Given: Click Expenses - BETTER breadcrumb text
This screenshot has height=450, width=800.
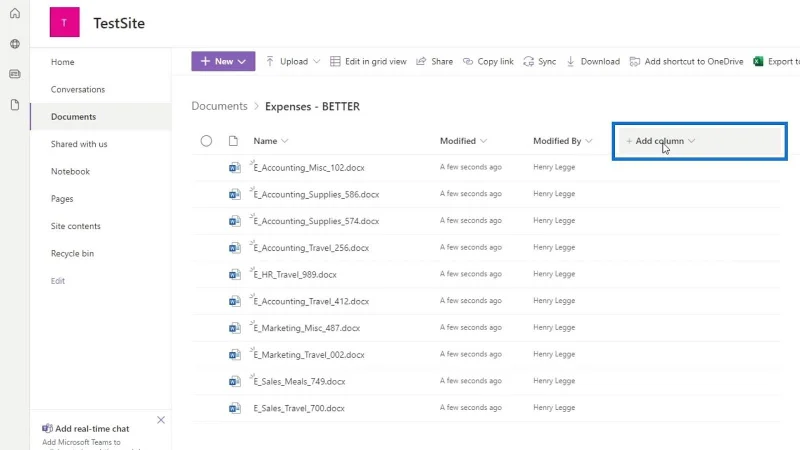Looking at the screenshot, I should [x=312, y=106].
